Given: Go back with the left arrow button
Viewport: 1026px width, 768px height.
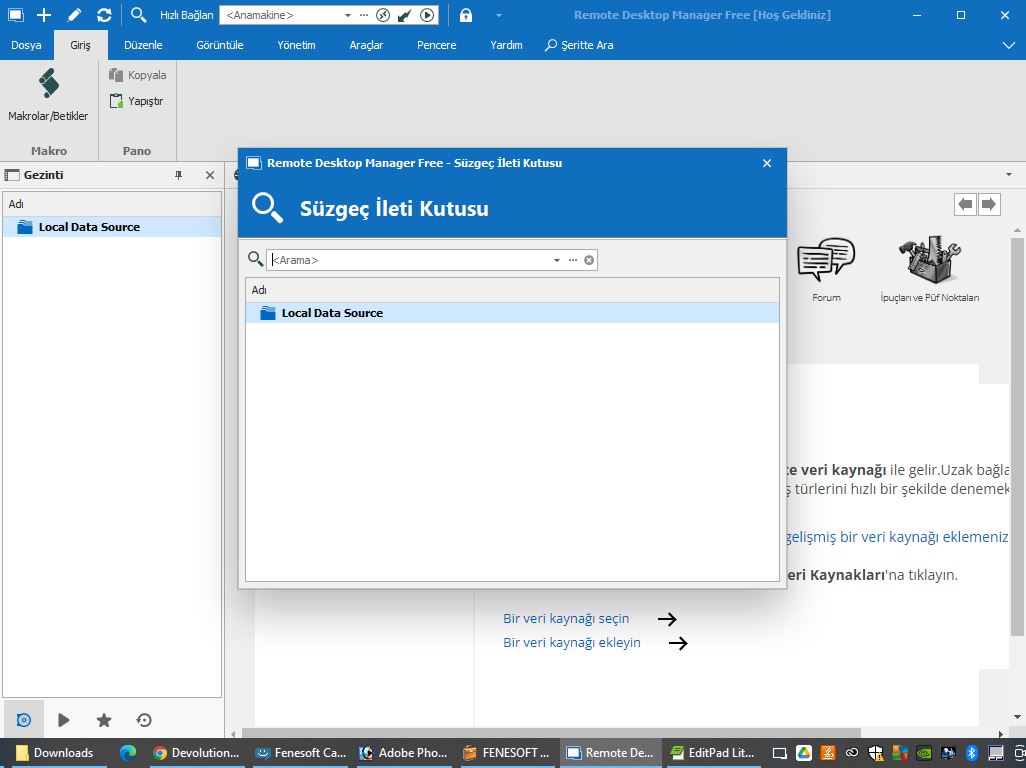Looking at the screenshot, I should point(965,204).
